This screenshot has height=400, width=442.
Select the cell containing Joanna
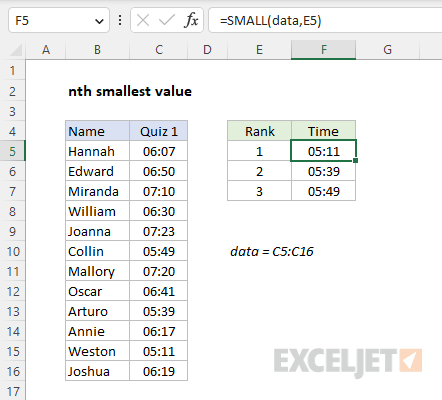point(97,231)
